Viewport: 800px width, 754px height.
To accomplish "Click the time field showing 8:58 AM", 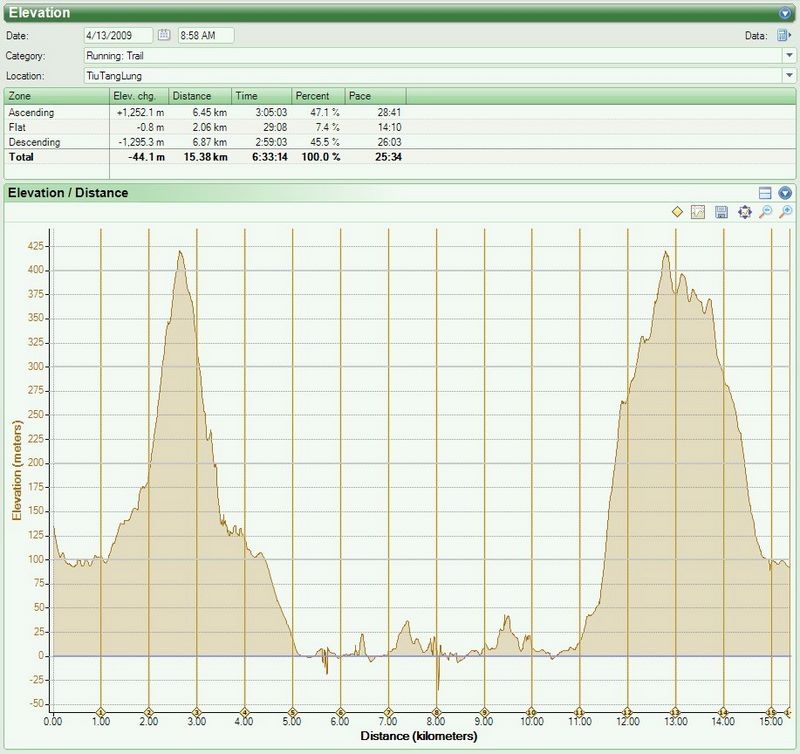I will coord(205,35).
